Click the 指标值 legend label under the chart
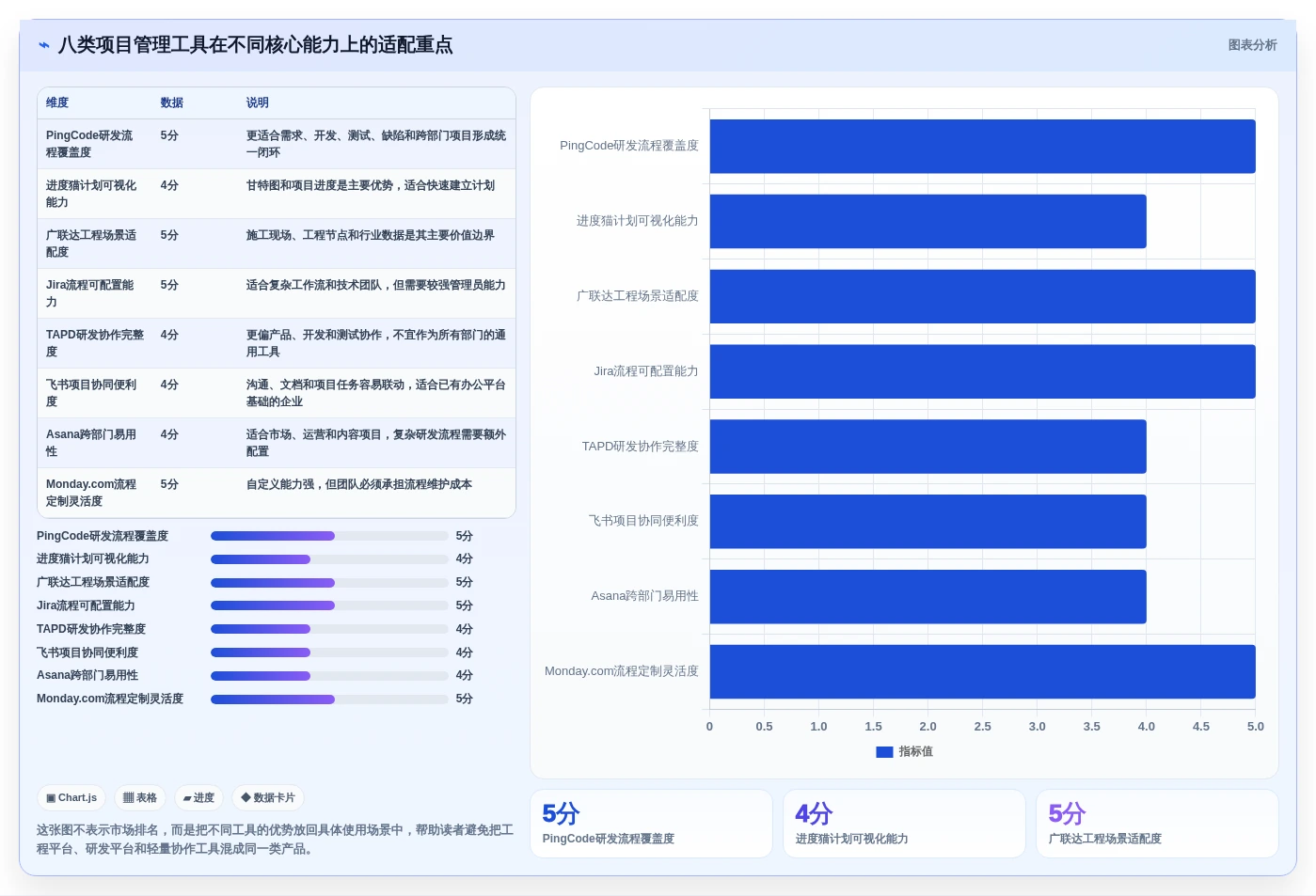 pos(915,752)
